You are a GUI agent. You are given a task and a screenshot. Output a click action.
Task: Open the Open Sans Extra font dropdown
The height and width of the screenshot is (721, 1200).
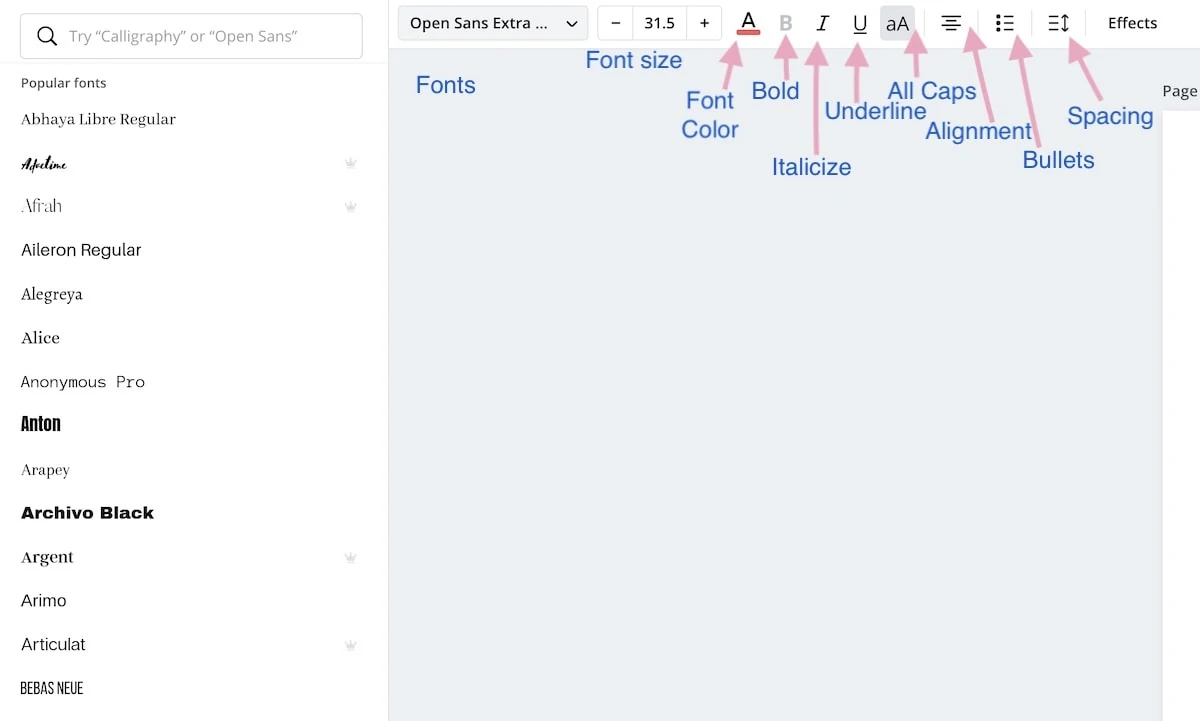click(x=492, y=23)
